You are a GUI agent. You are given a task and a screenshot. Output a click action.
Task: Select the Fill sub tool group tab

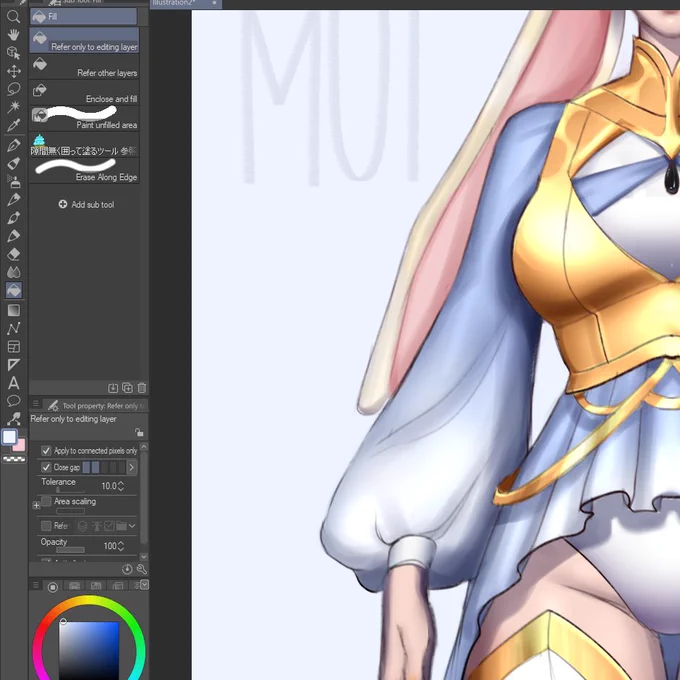click(83, 16)
